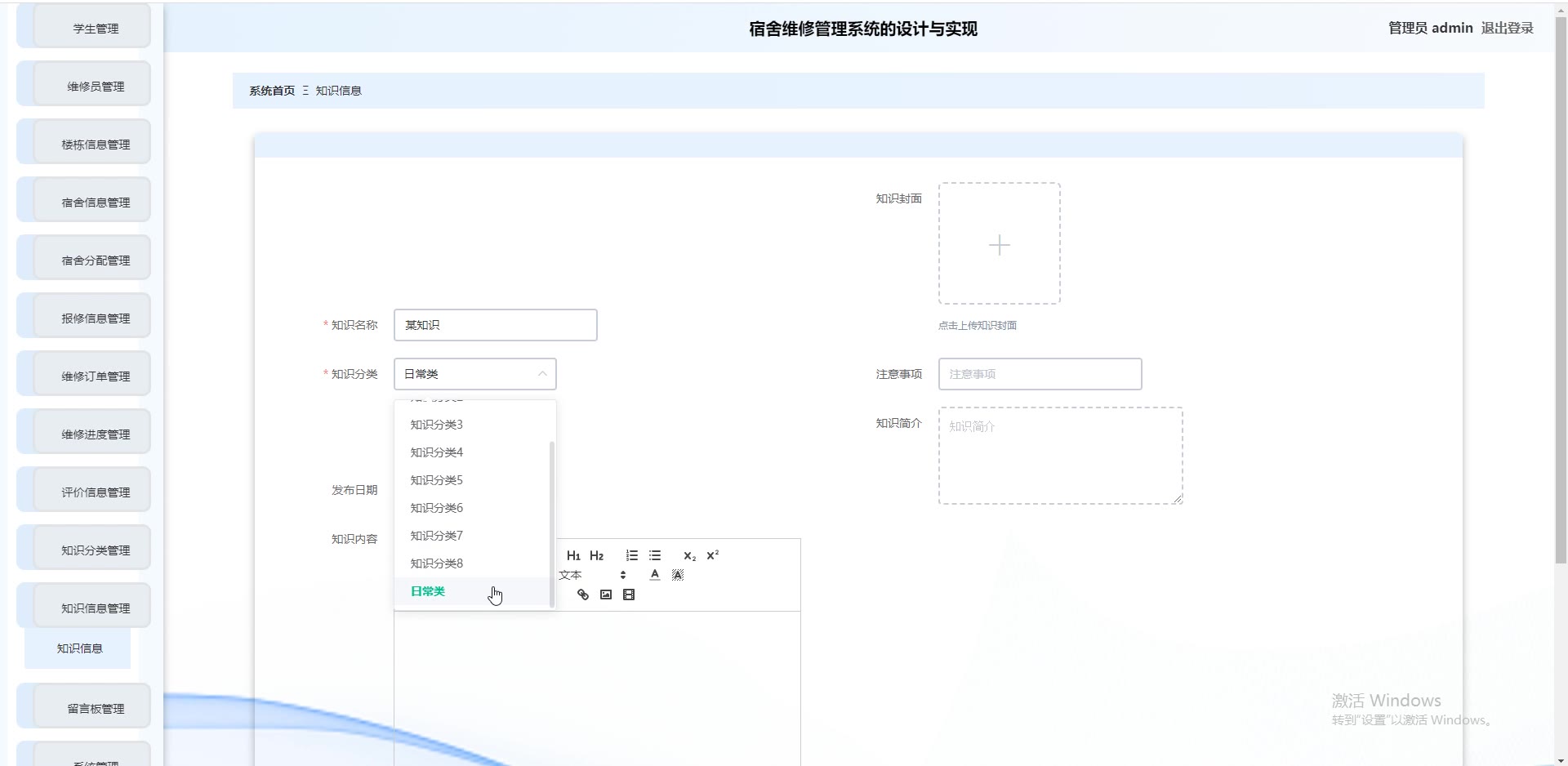
Task: Go to 系统首页 breadcrumb
Action: [272, 91]
